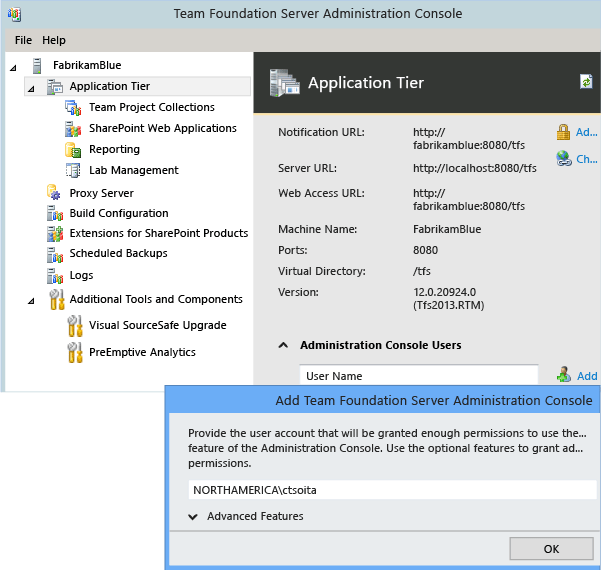Click the Notification URL label
The width and height of the screenshot is (601, 570).
coord(321,132)
